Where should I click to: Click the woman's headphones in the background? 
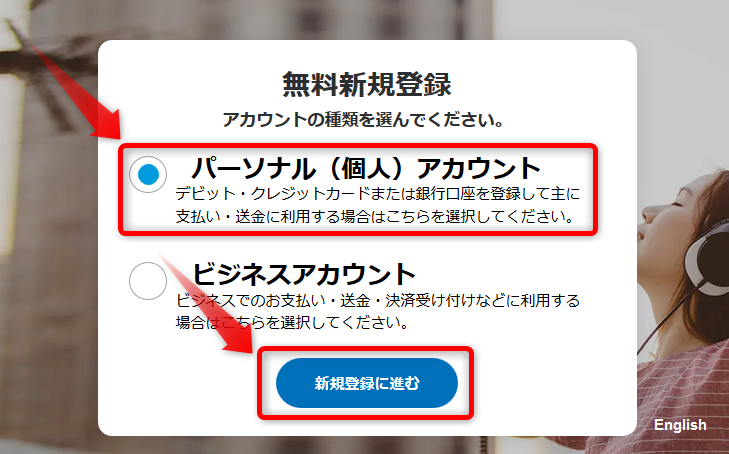708,258
